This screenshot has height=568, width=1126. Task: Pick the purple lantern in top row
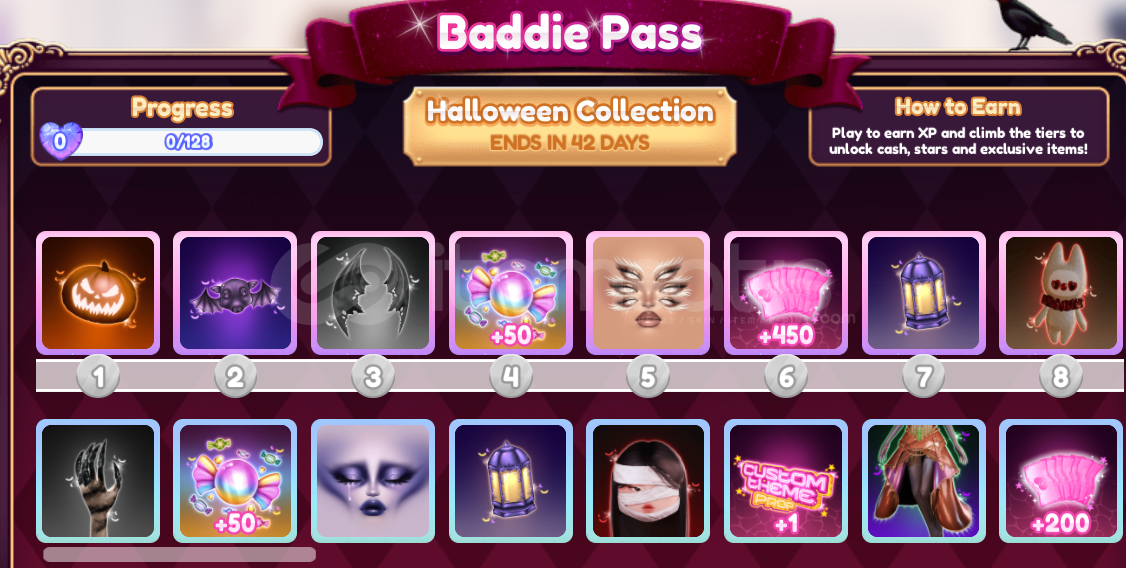923,293
